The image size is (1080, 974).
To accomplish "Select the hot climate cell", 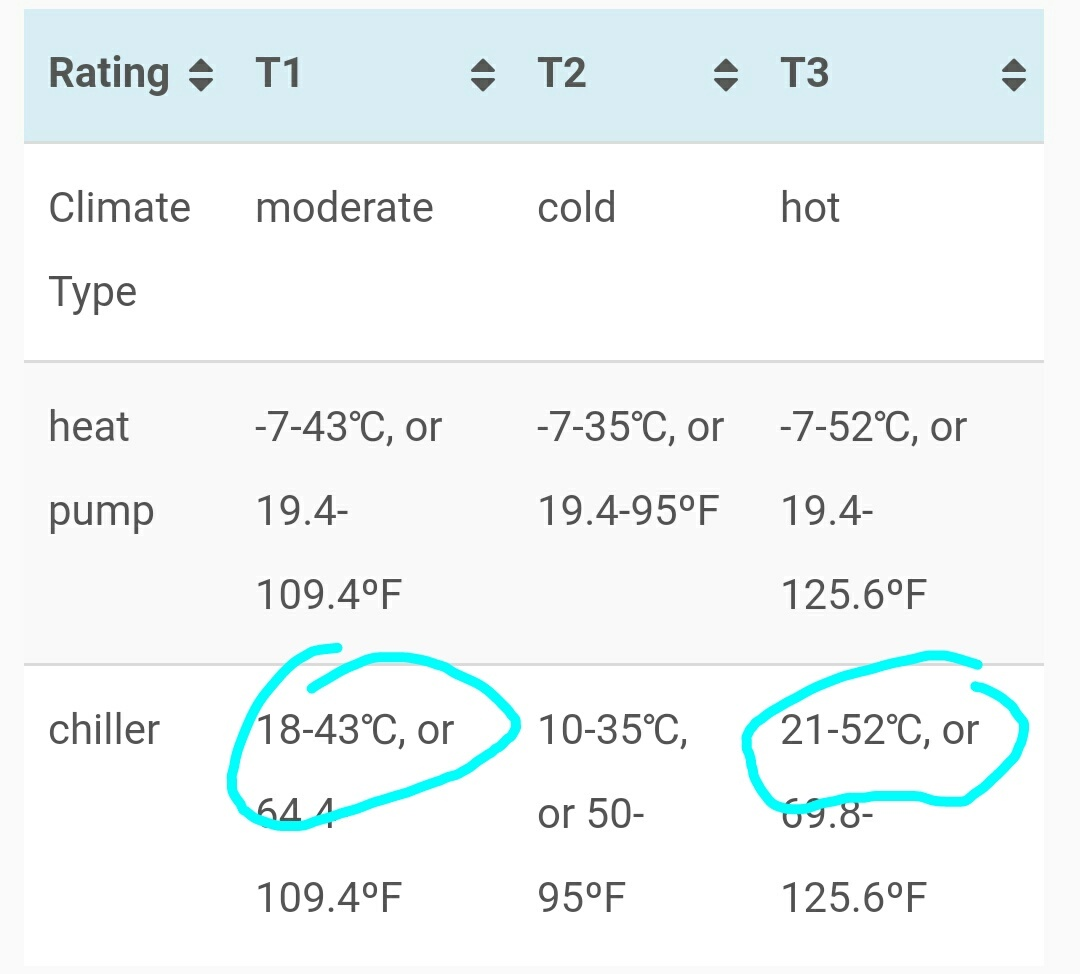I will [x=810, y=207].
